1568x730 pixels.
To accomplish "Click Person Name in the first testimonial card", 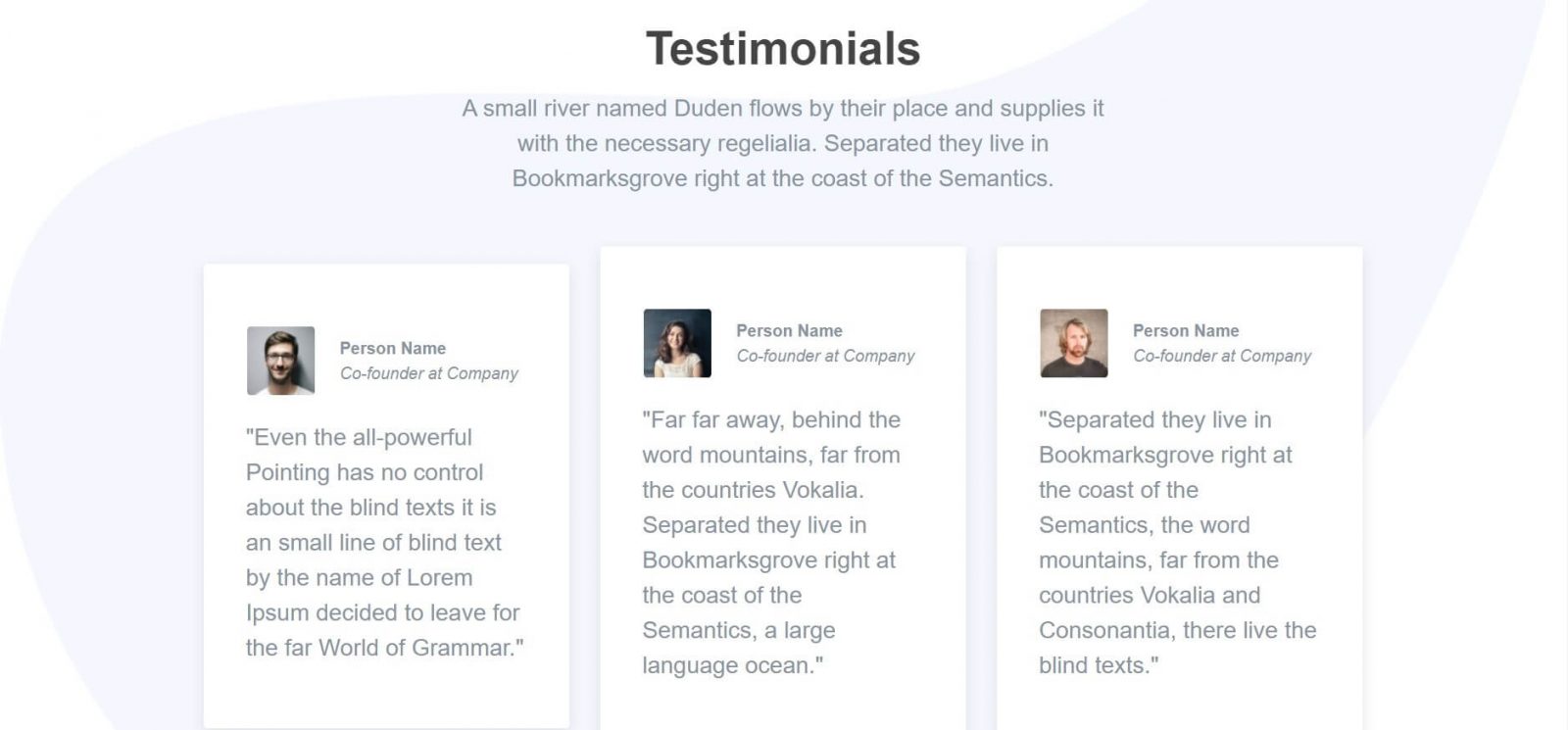I will coord(393,348).
